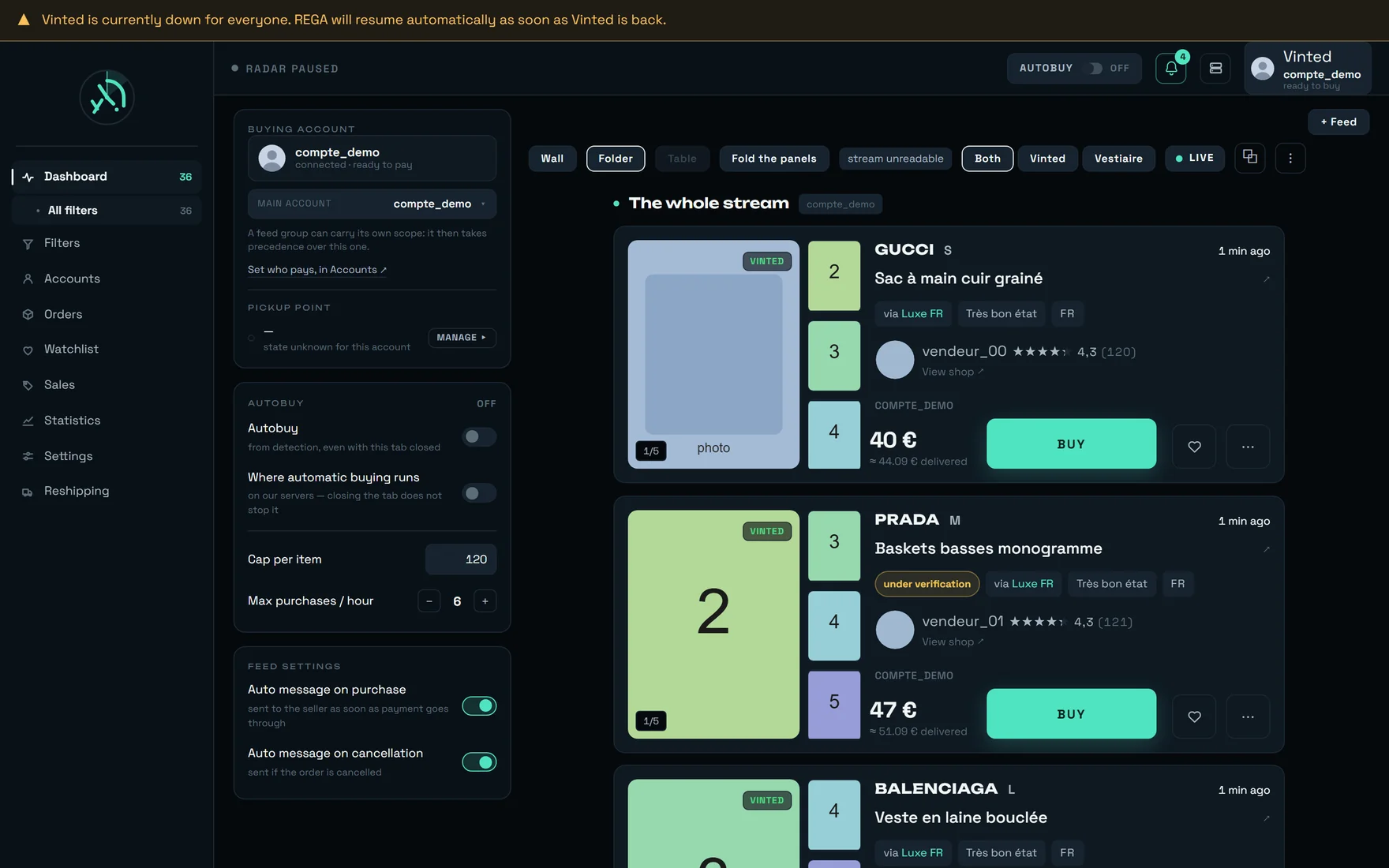Click the REGA logo in the sidebar
Screen dimensions: 1389x868
[x=107, y=97]
